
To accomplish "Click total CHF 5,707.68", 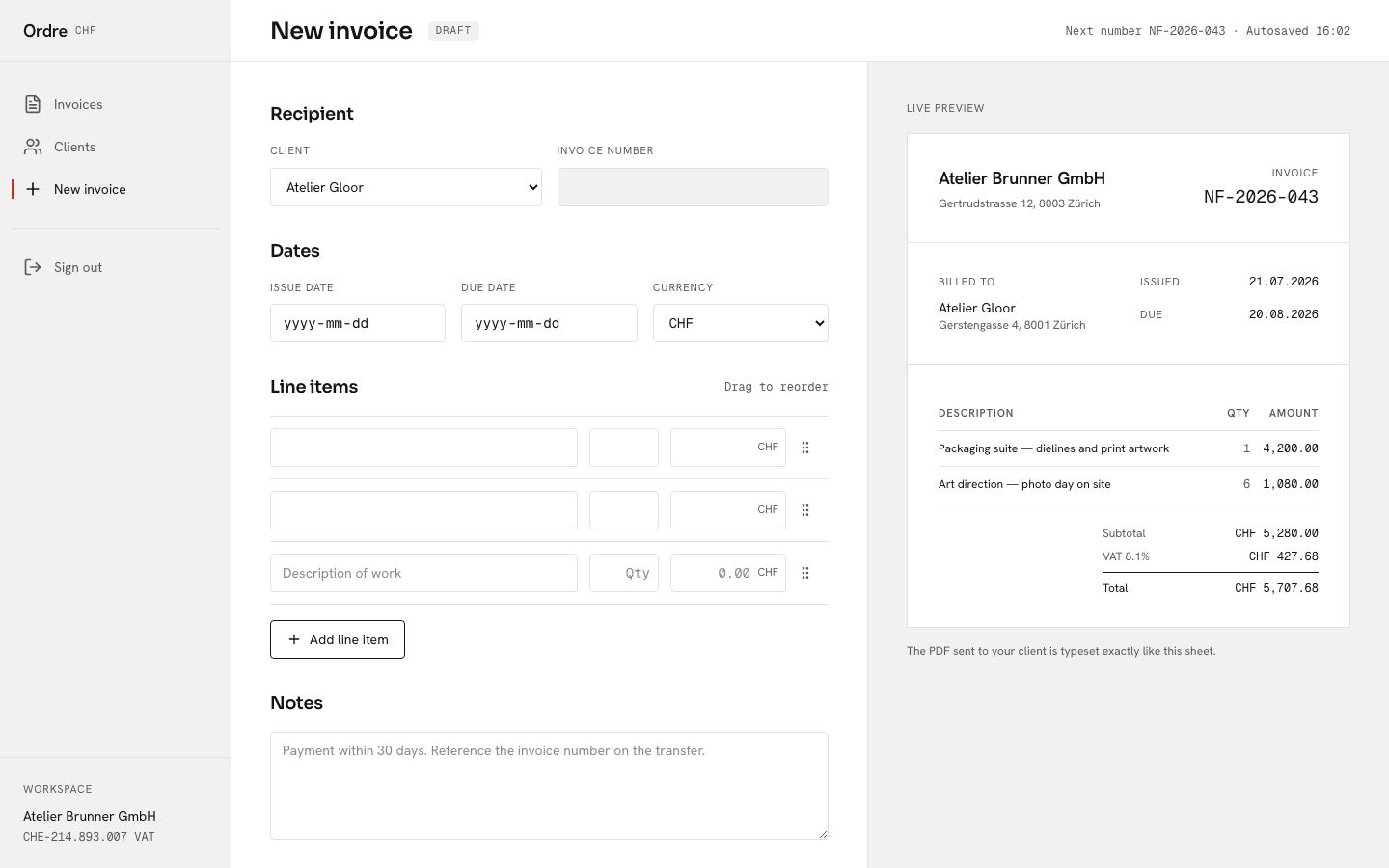I will tap(1276, 588).
